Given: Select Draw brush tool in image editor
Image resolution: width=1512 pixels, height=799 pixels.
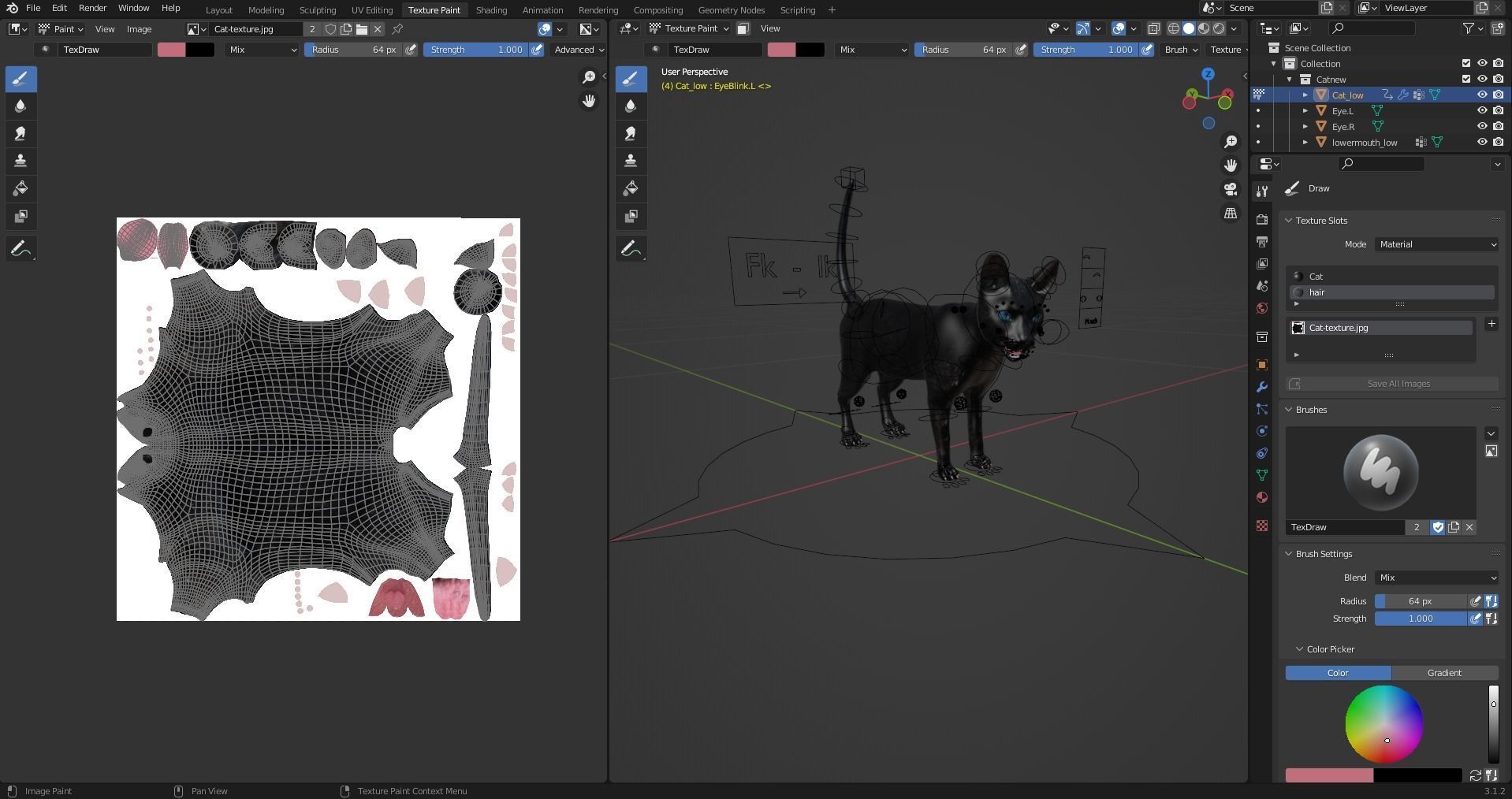Looking at the screenshot, I should (20, 79).
